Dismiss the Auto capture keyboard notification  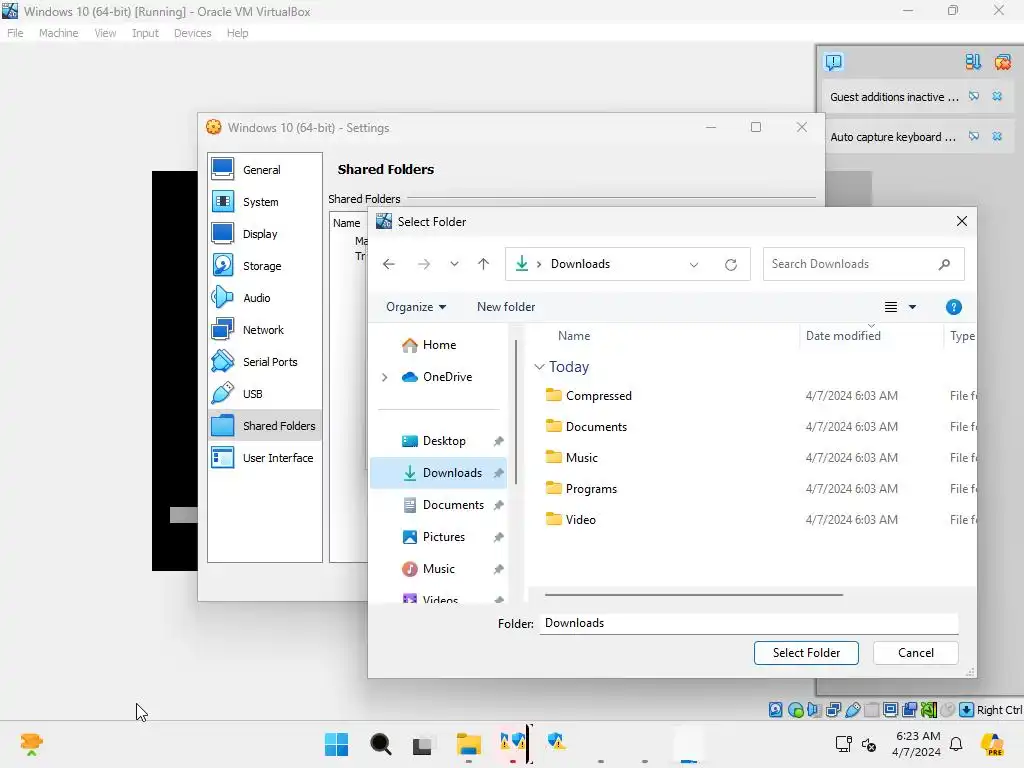tap(997, 136)
